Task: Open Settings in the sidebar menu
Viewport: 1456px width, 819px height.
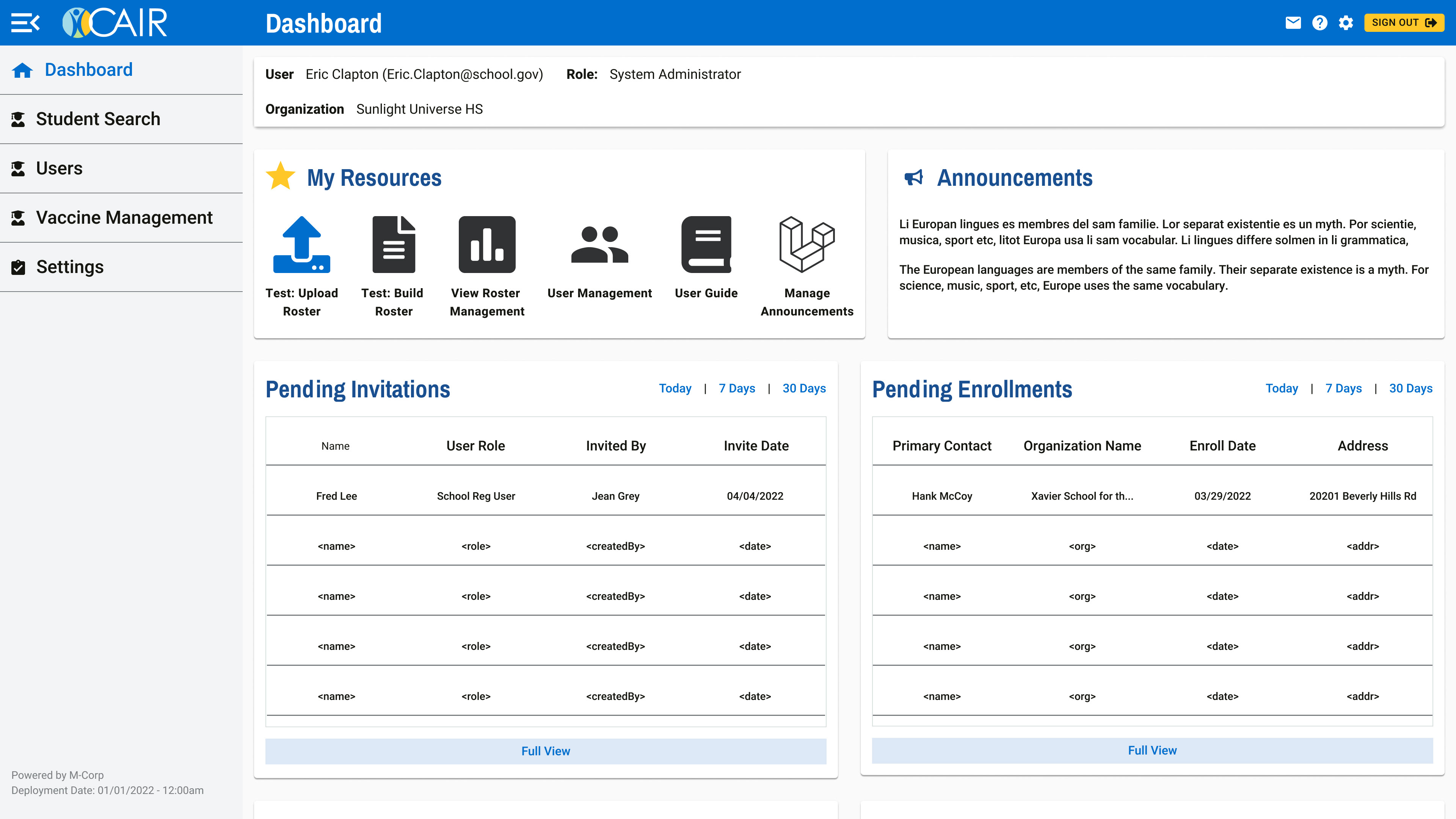Action: [x=69, y=267]
